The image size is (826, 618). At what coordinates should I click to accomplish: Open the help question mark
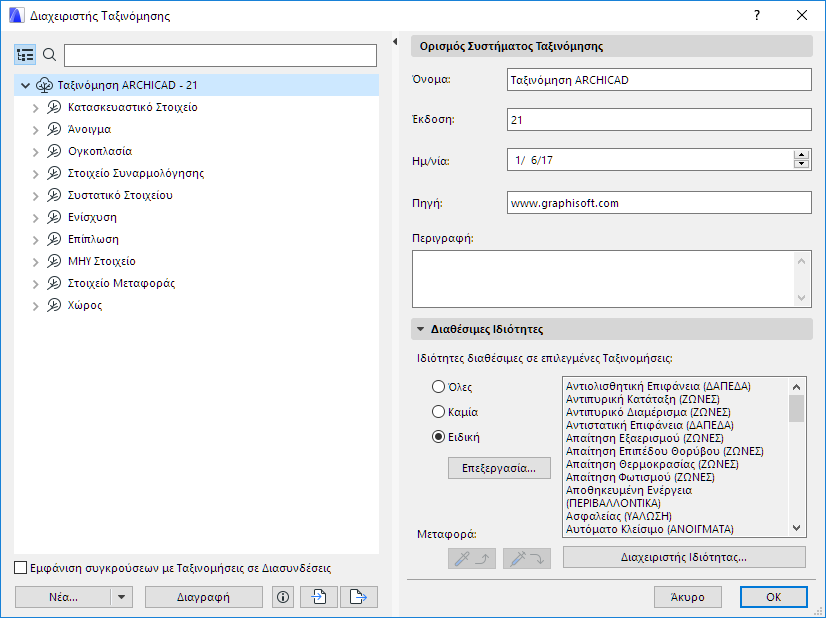click(757, 15)
